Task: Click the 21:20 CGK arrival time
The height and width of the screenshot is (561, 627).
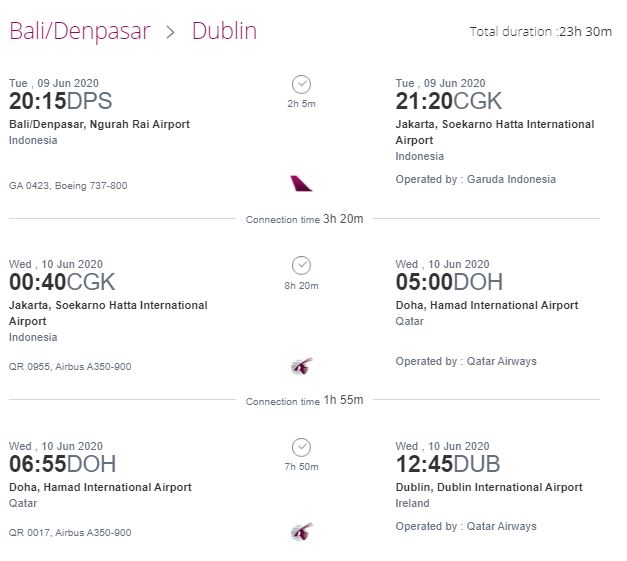Action: click(449, 101)
